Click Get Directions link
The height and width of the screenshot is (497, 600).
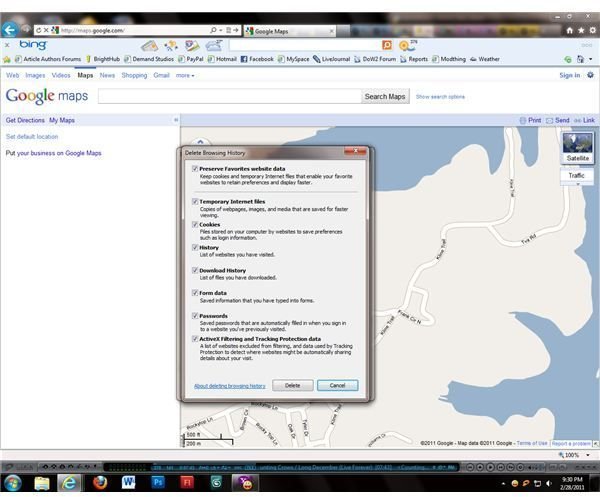pyautogui.click(x=25, y=120)
